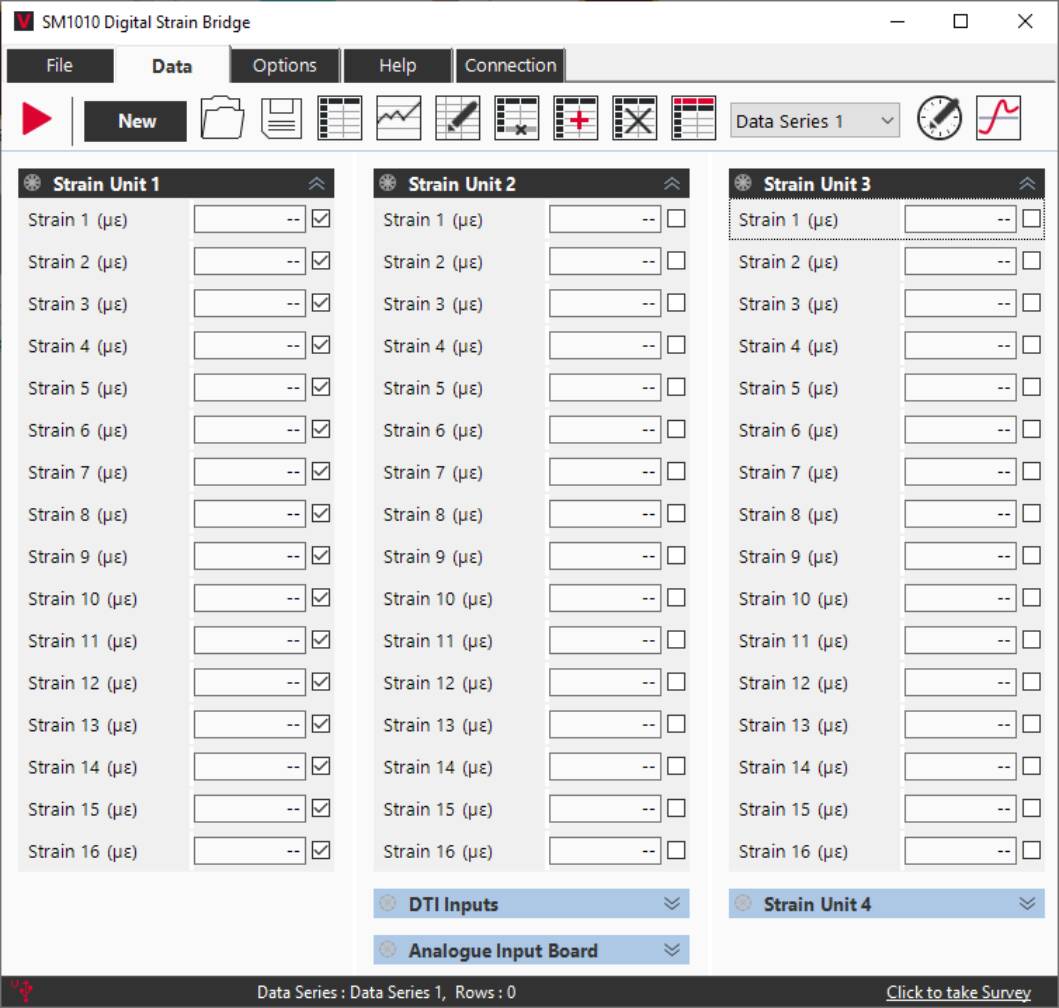Click the add row red plus icon
The height and width of the screenshot is (1008, 1059).
[x=575, y=119]
